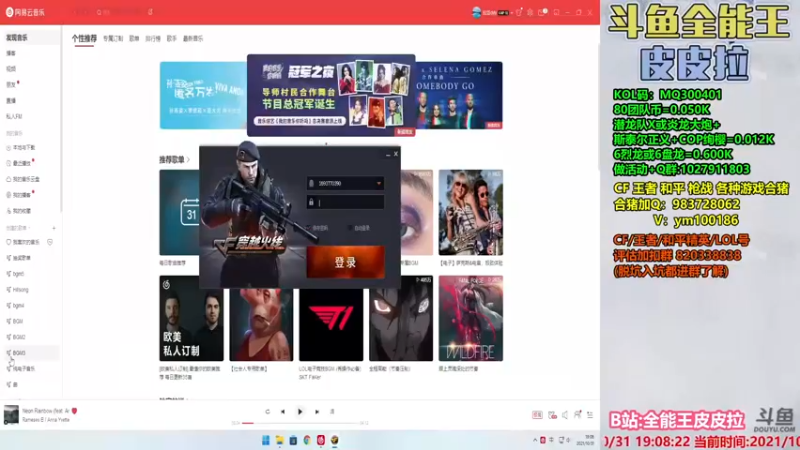The height and width of the screenshot is (450, 800).
Task: Open the BGM3 playlist in sidebar
Action: (x=31, y=353)
